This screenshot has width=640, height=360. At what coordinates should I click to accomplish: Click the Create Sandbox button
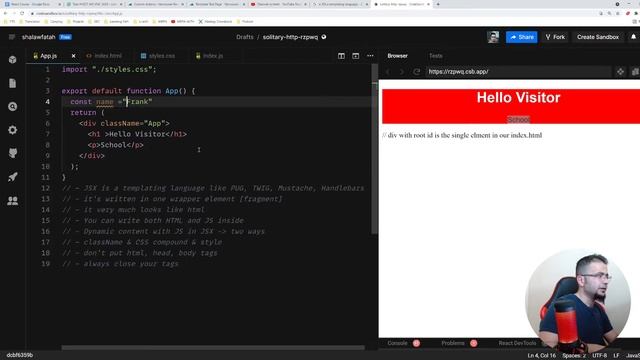598,37
